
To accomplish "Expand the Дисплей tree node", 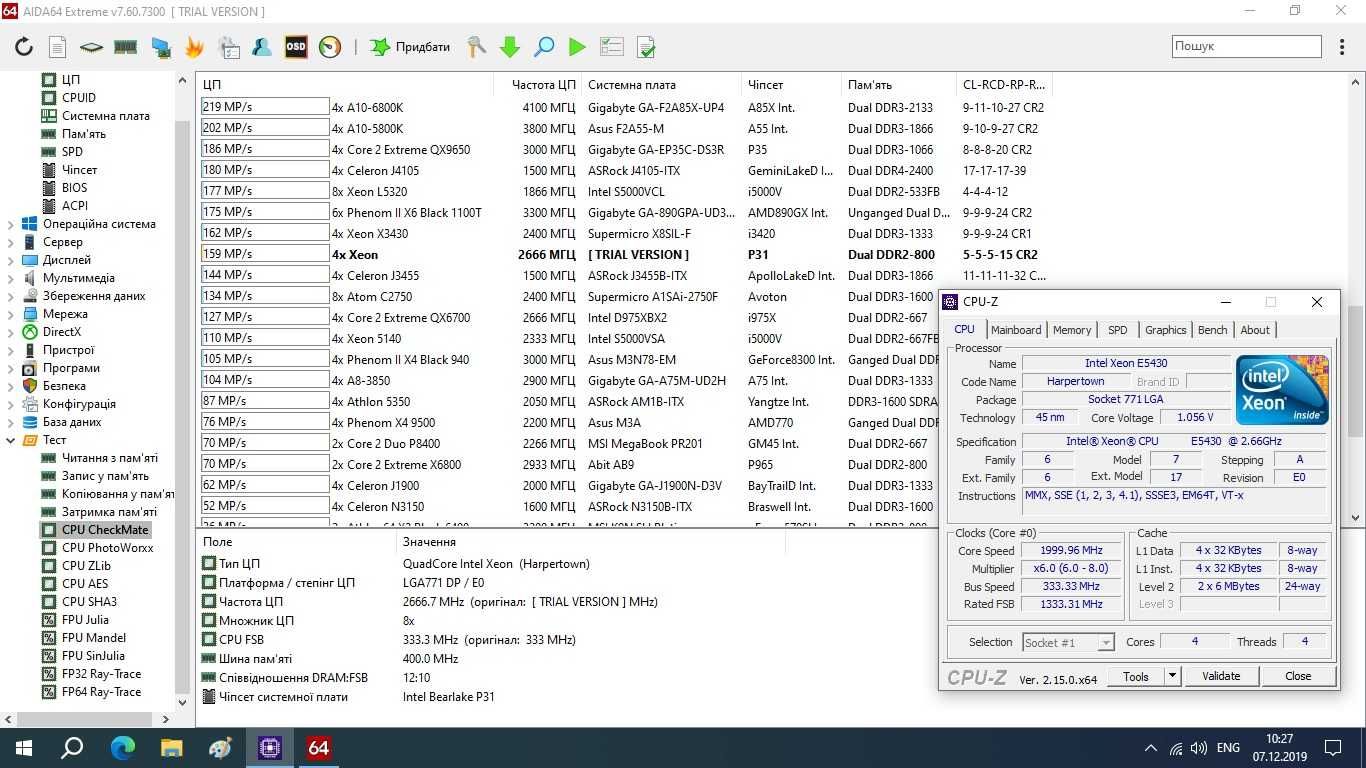I will pos(11,260).
